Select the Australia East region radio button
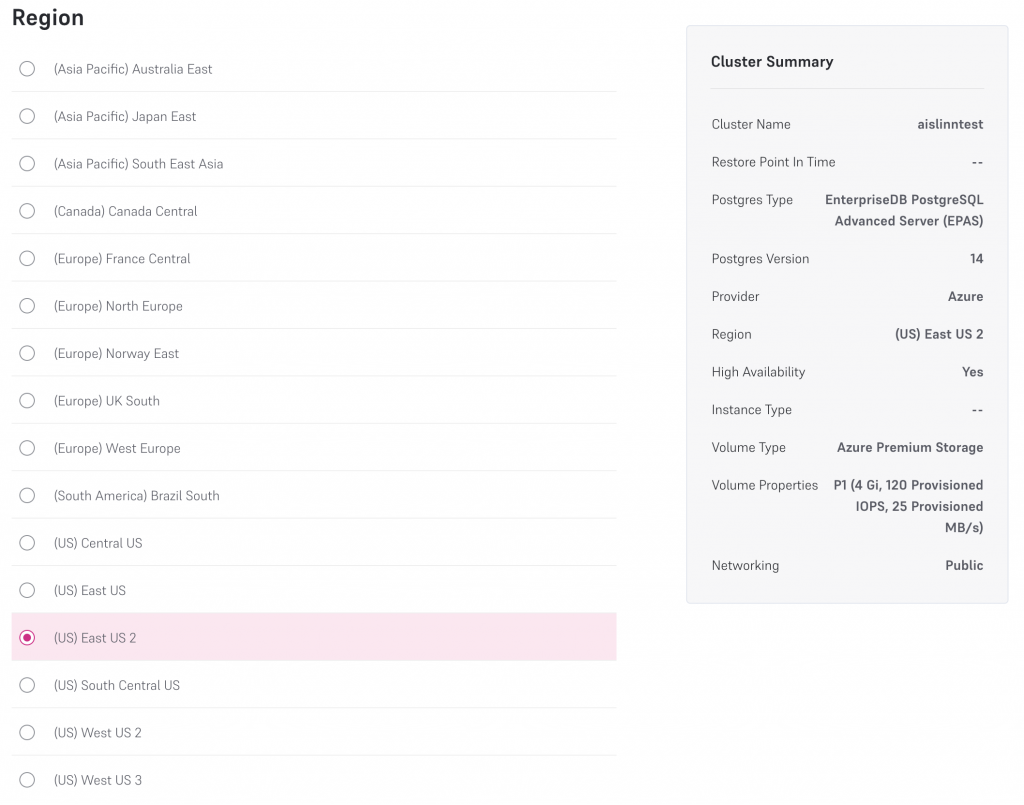1024x805 pixels. click(27, 69)
